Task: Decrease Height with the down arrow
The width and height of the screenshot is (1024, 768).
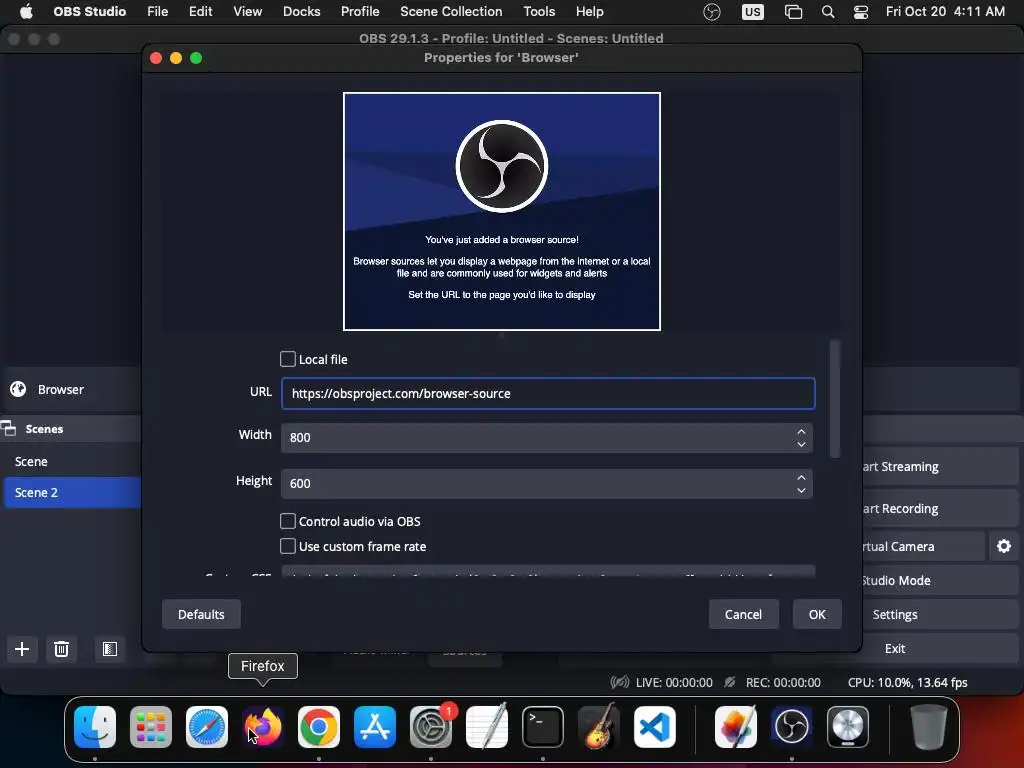Action: 801,490
